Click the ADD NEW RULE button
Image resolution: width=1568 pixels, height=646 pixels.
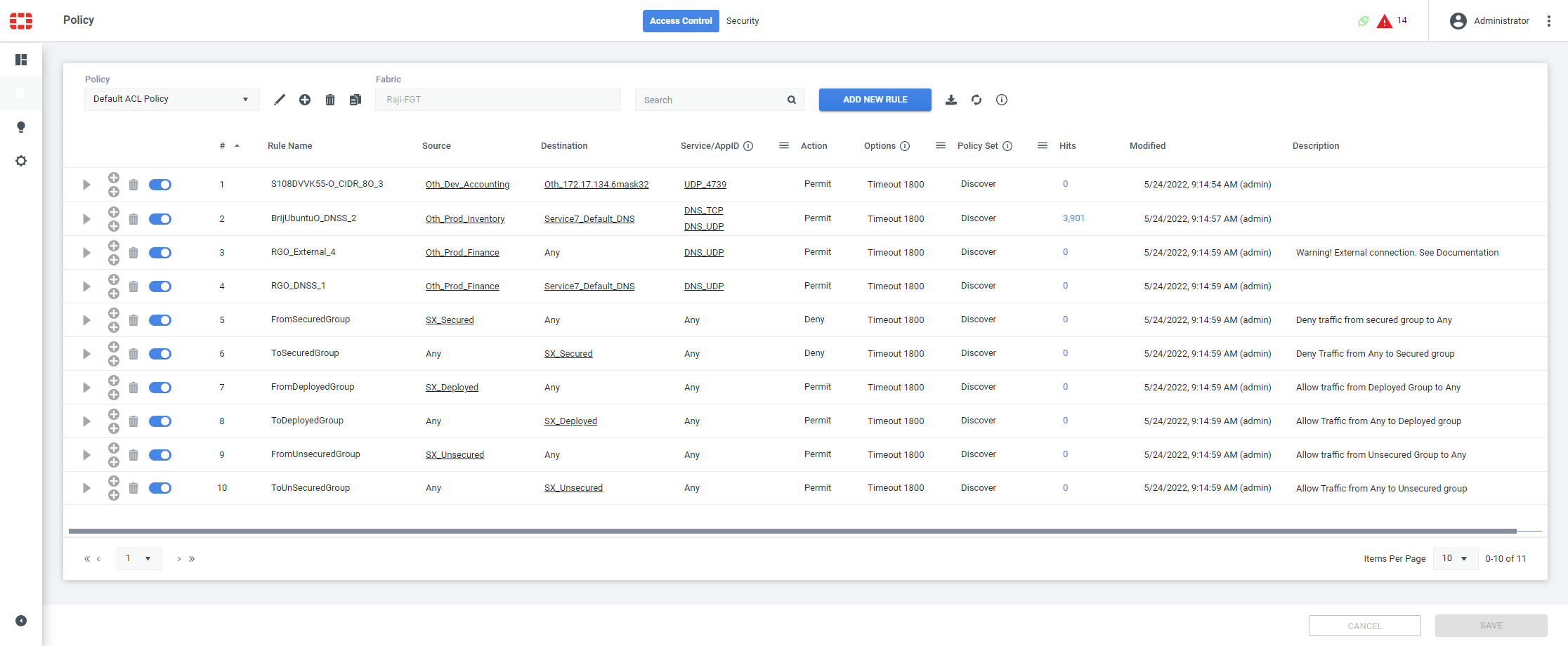click(875, 100)
